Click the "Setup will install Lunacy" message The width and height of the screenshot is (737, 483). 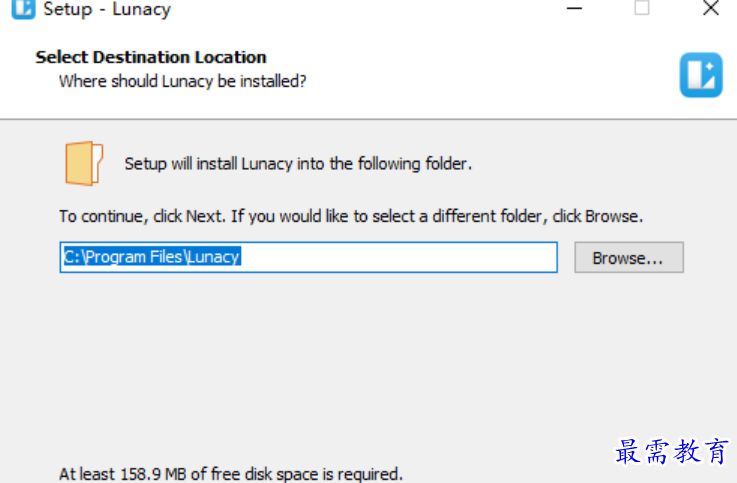tap(298, 164)
